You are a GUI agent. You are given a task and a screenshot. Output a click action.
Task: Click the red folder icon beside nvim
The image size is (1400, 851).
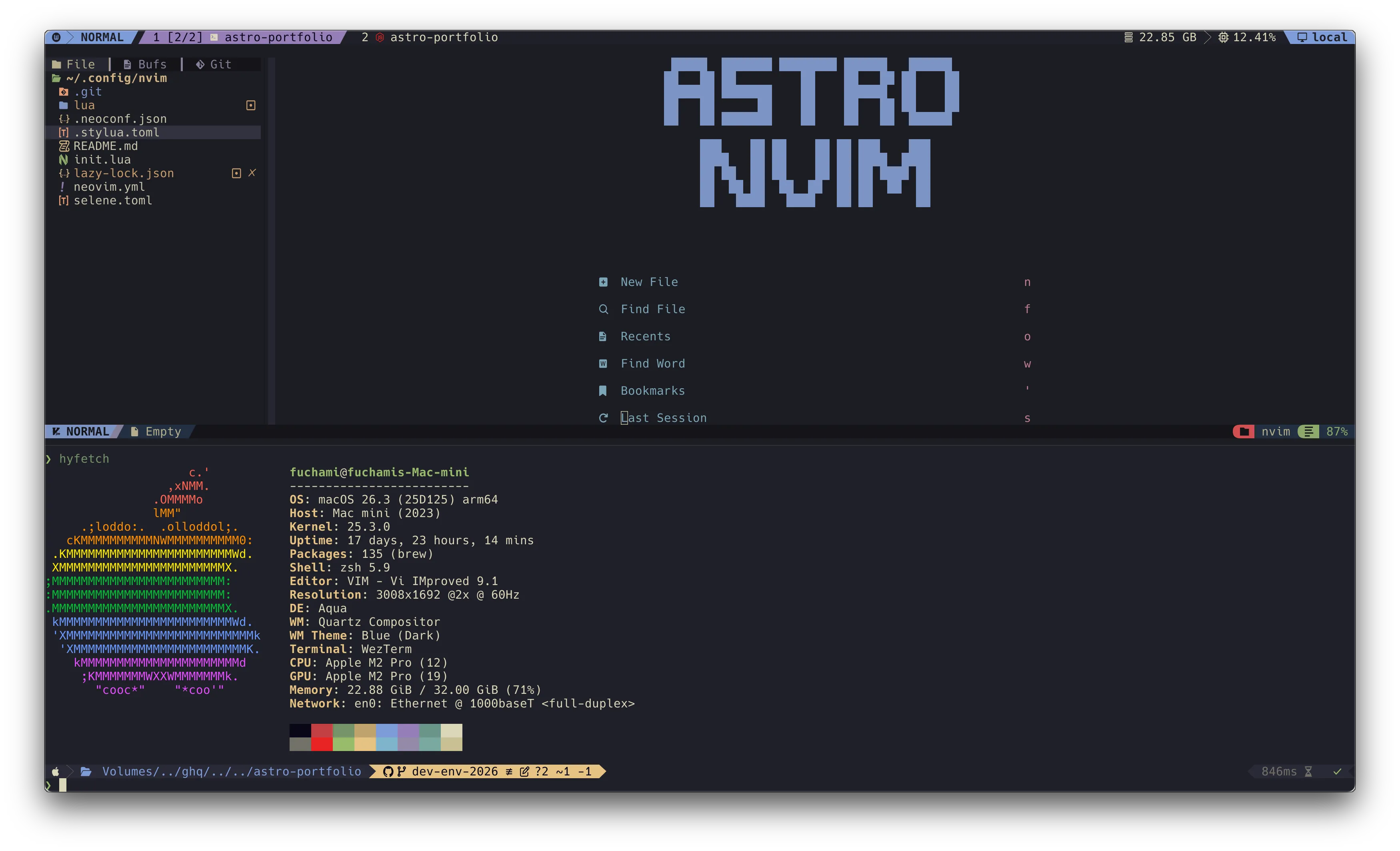pos(1244,432)
